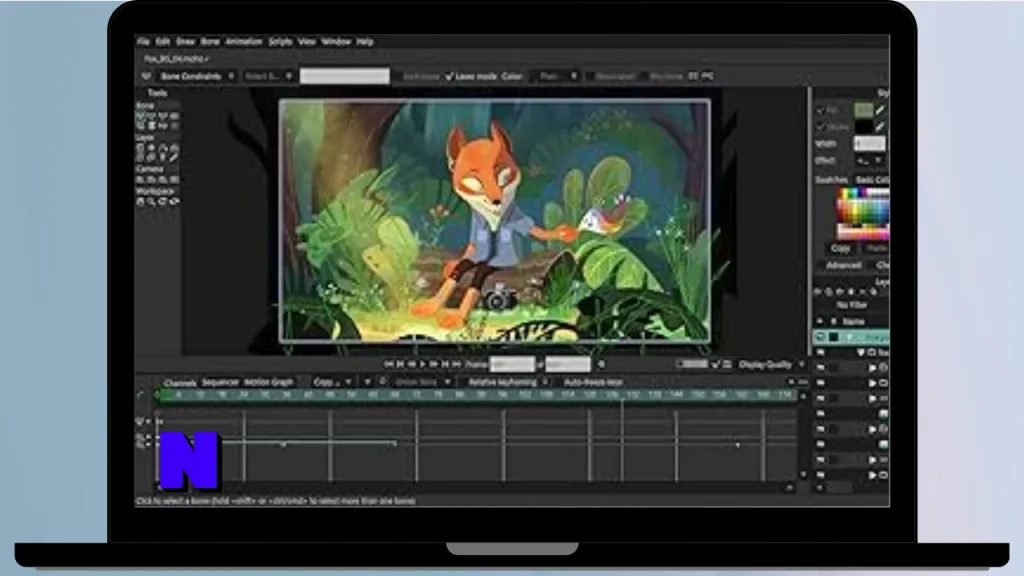The width and height of the screenshot is (1024, 576).
Task: Toggle Auto-freeze keys option
Action: pos(593,383)
